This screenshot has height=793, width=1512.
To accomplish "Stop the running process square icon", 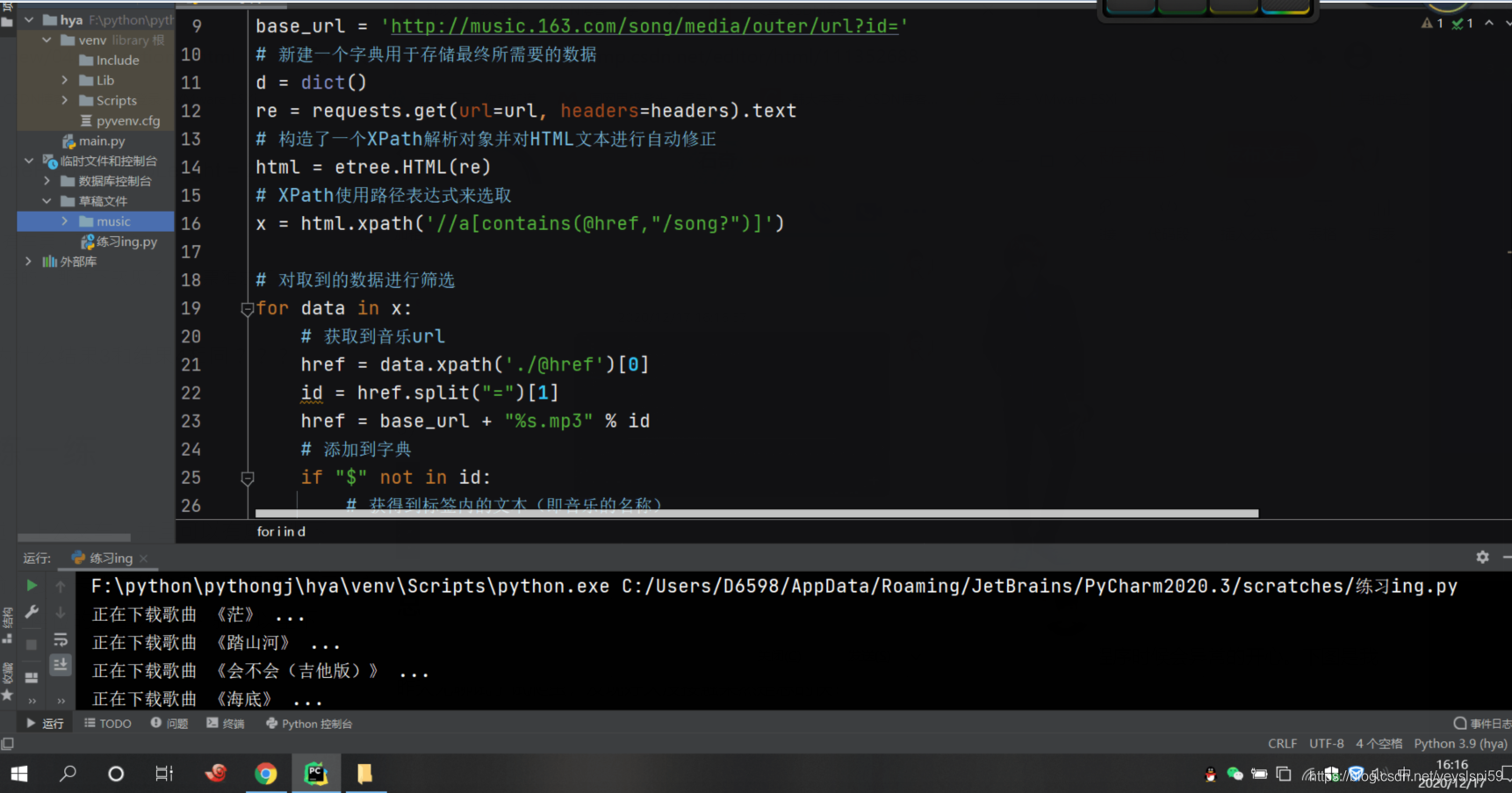I will pyautogui.click(x=32, y=645).
